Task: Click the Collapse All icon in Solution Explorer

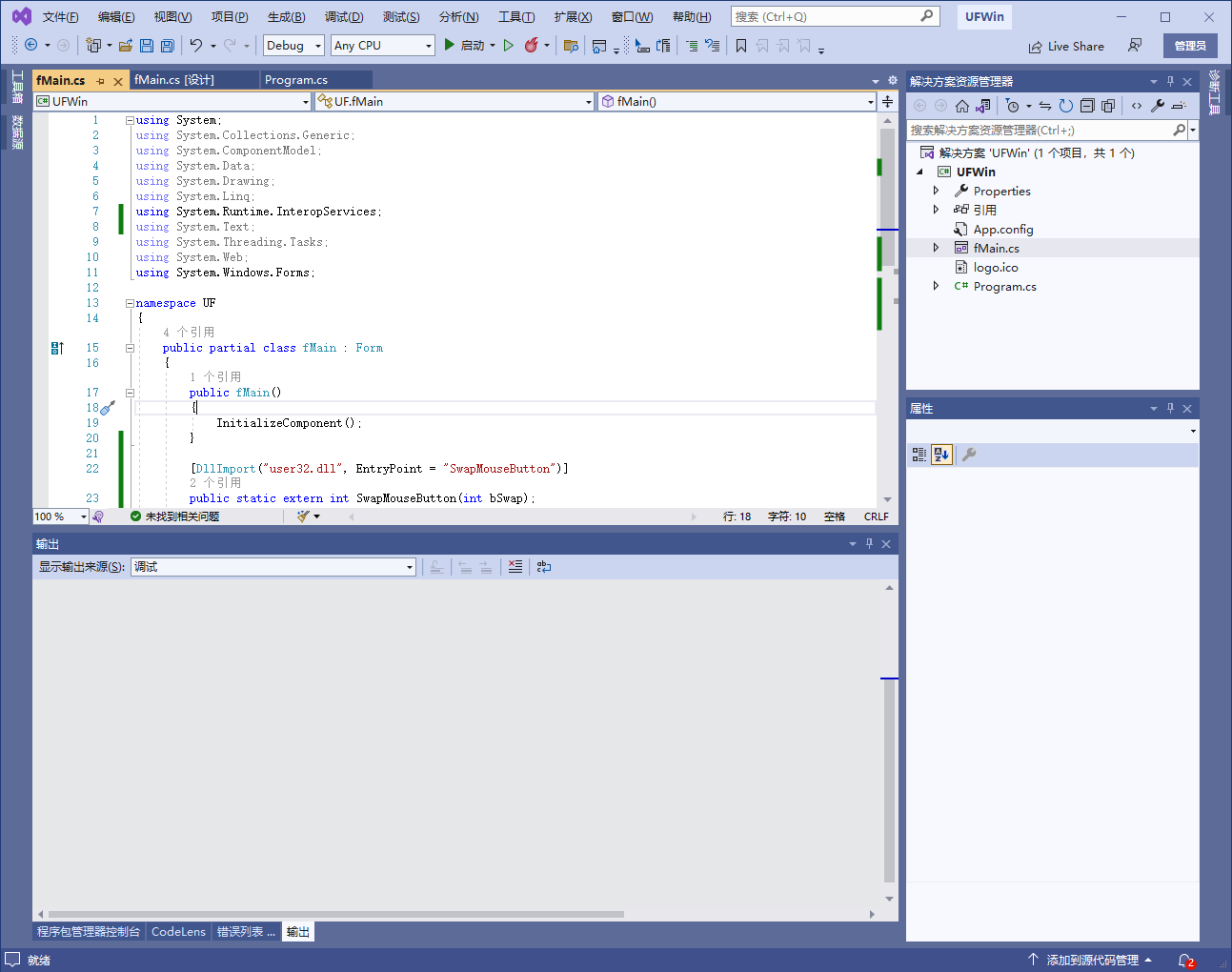Action: pyautogui.click(x=1087, y=106)
